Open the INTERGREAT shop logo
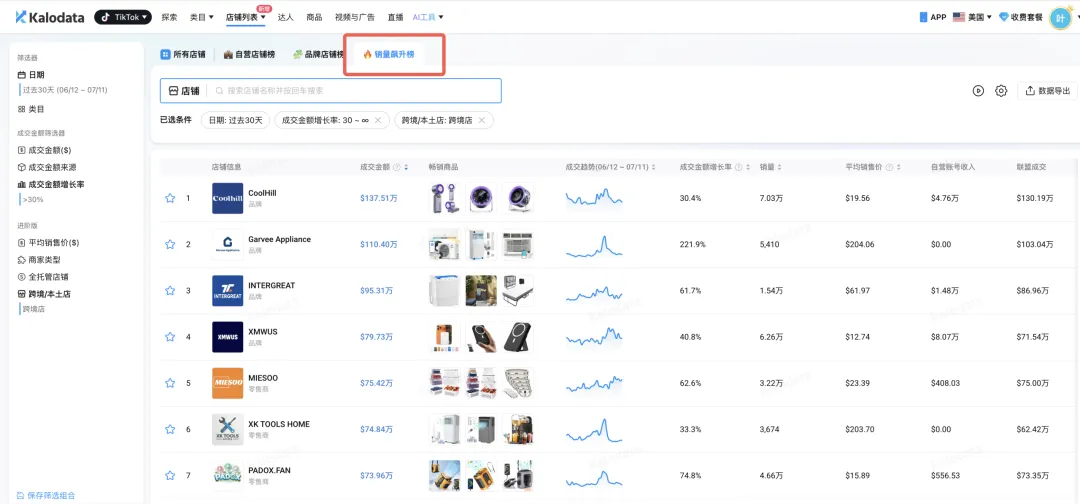 click(227, 291)
